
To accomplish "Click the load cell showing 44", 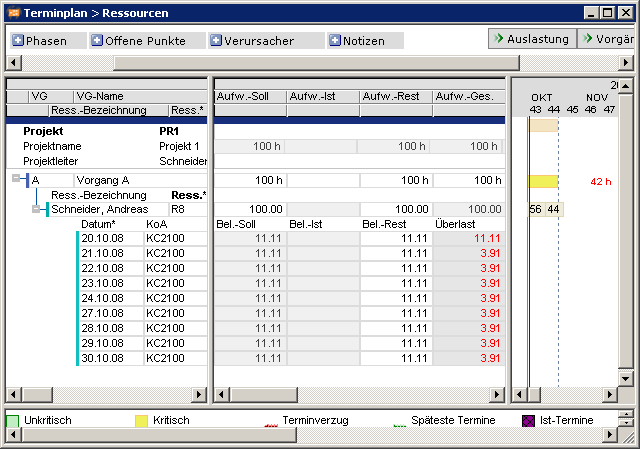I will coord(554,209).
